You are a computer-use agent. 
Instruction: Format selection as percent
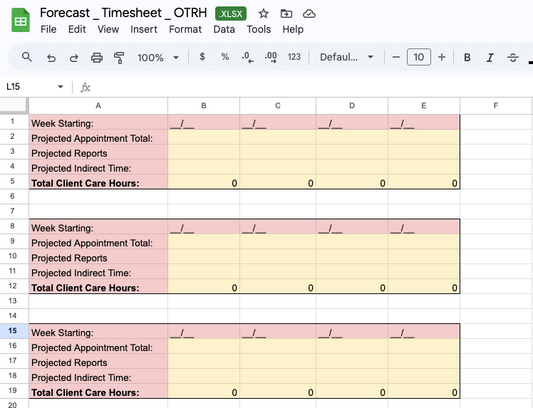pyautogui.click(x=225, y=57)
